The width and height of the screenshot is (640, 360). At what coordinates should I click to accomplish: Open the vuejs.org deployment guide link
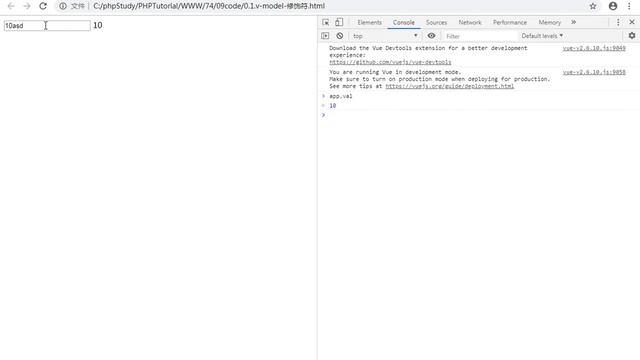click(449, 86)
